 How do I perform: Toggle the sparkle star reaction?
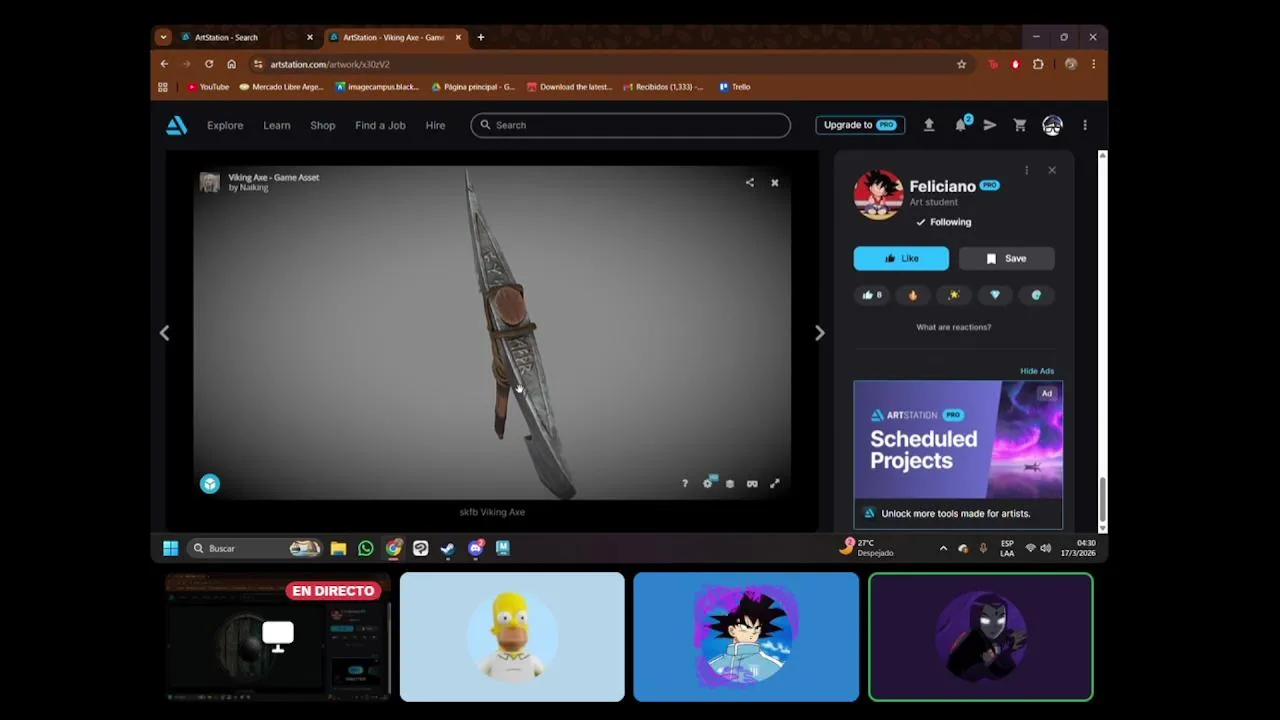click(x=954, y=295)
